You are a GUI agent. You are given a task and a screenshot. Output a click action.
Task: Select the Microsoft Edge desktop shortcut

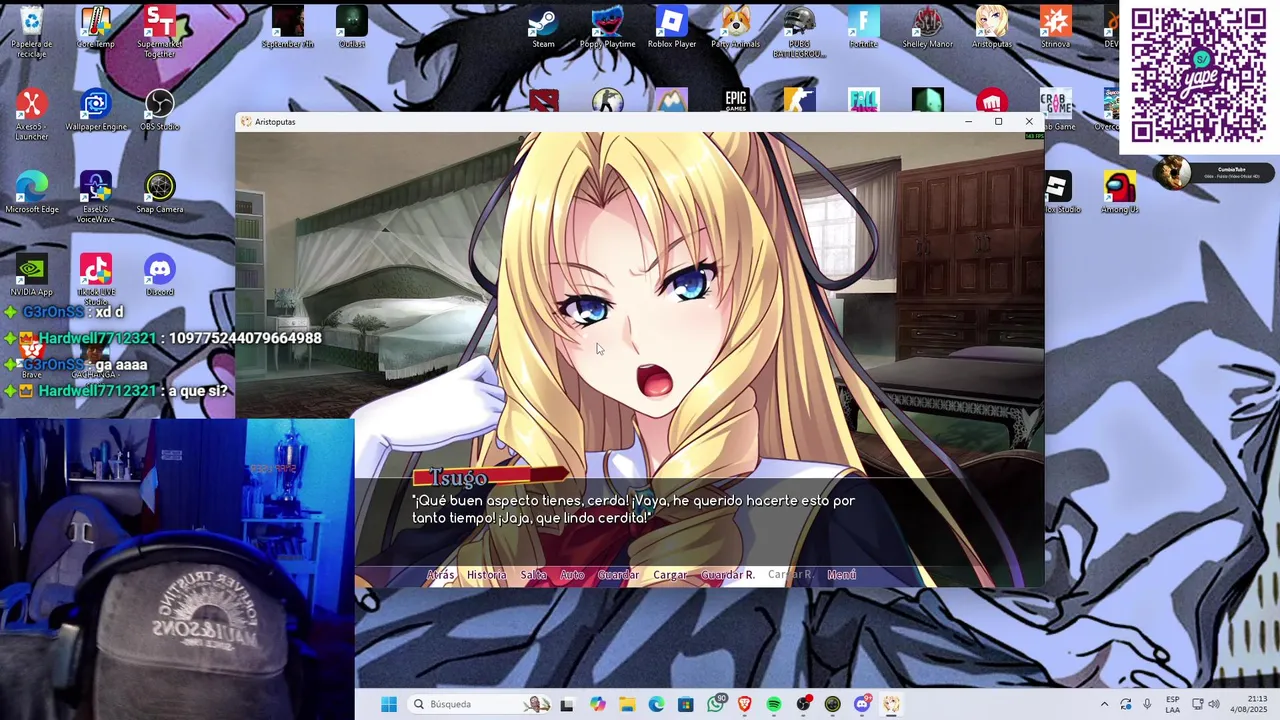(x=31, y=193)
